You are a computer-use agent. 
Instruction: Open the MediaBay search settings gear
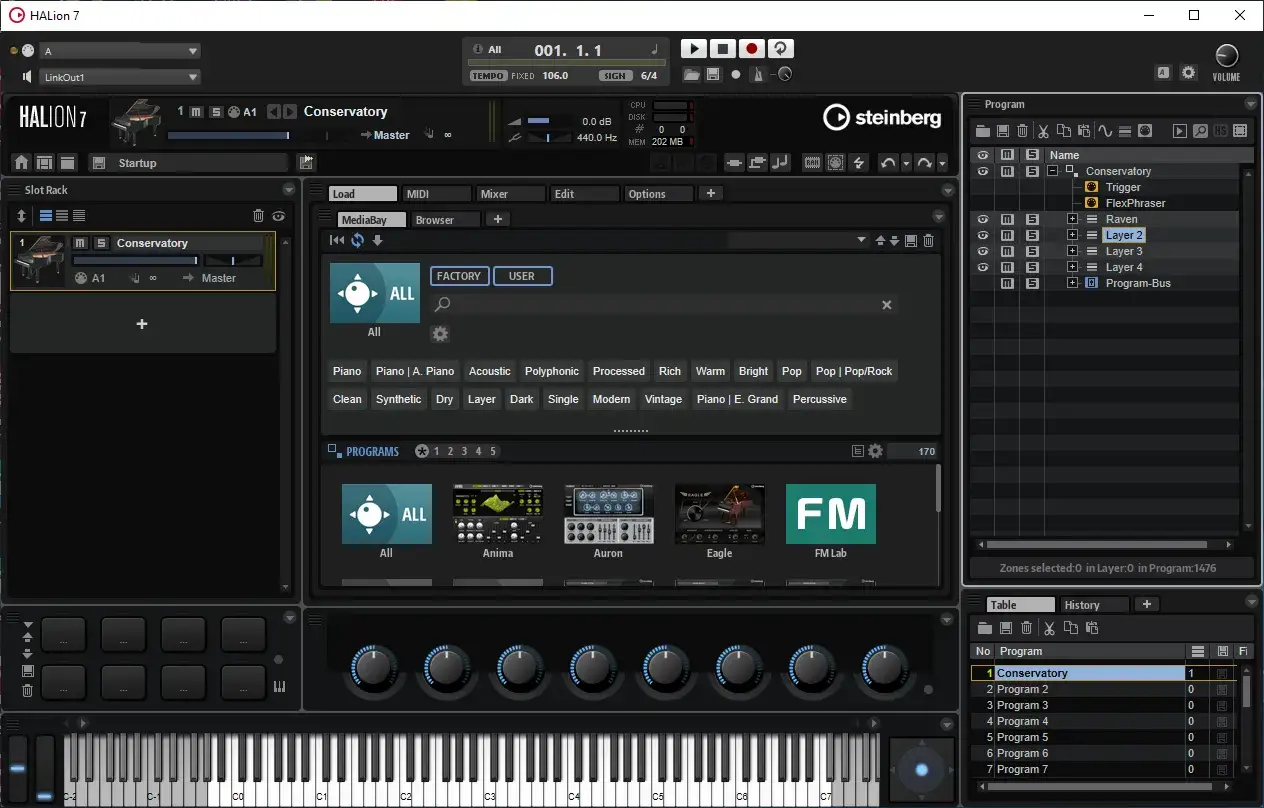coord(440,334)
